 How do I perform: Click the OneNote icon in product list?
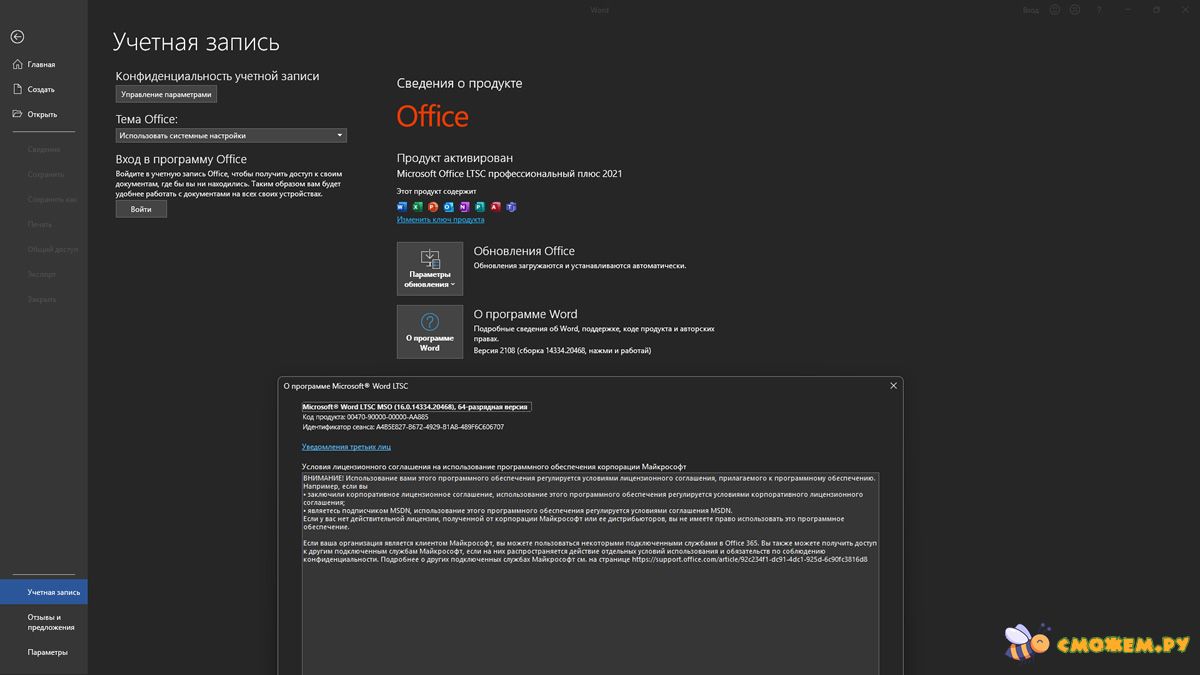464,207
